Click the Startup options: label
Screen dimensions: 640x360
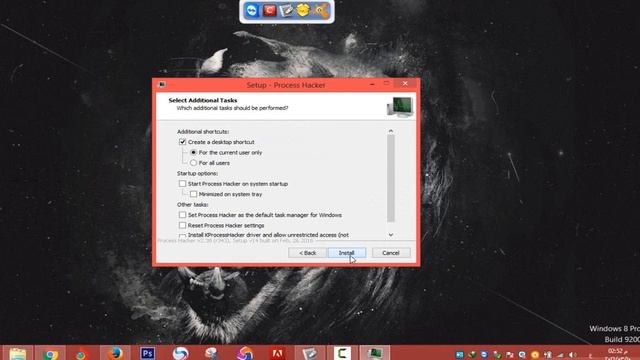tap(198, 173)
